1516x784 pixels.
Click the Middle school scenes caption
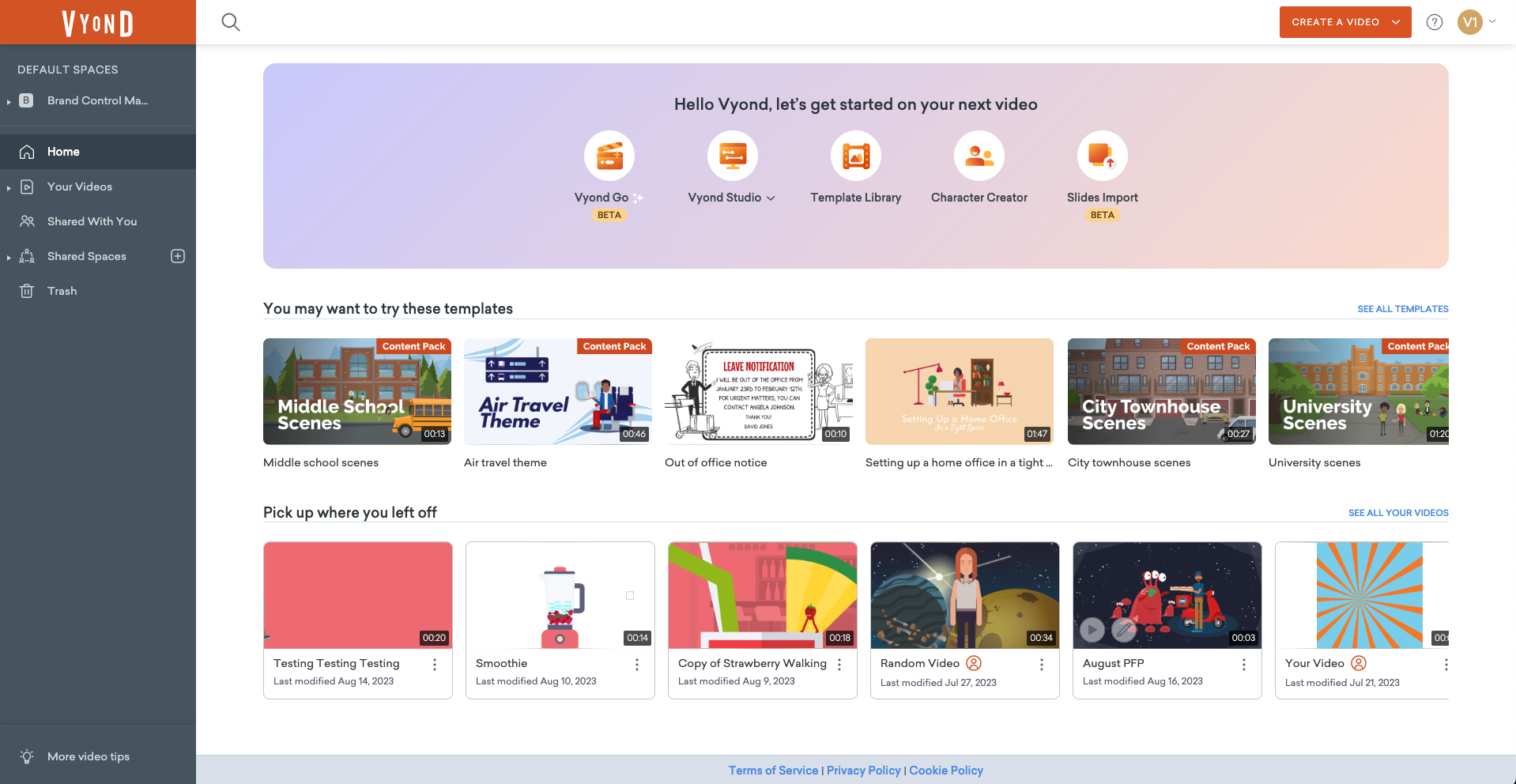(x=321, y=462)
